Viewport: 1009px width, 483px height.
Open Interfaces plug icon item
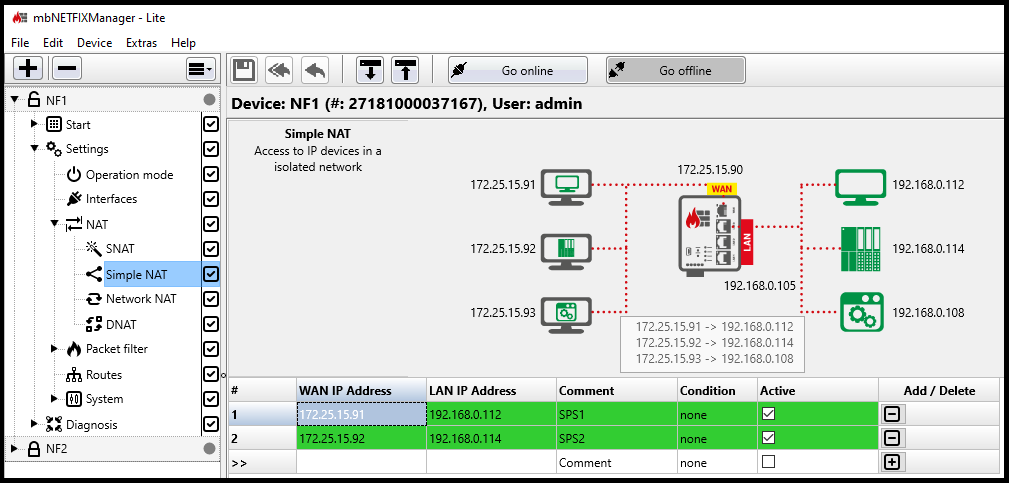(x=75, y=199)
